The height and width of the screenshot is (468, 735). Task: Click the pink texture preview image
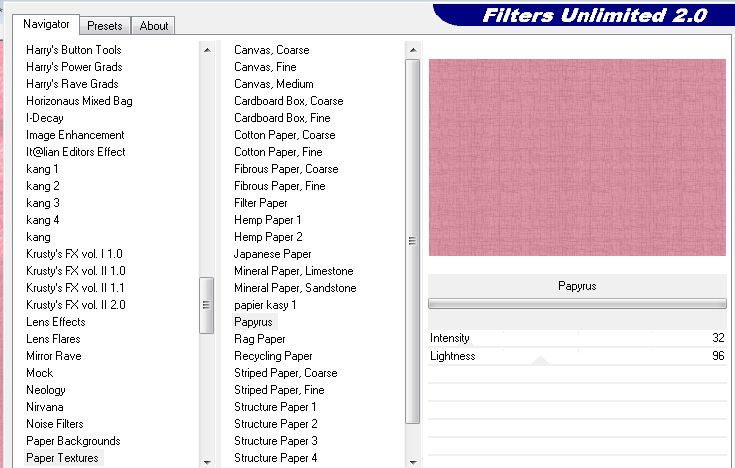tap(577, 157)
